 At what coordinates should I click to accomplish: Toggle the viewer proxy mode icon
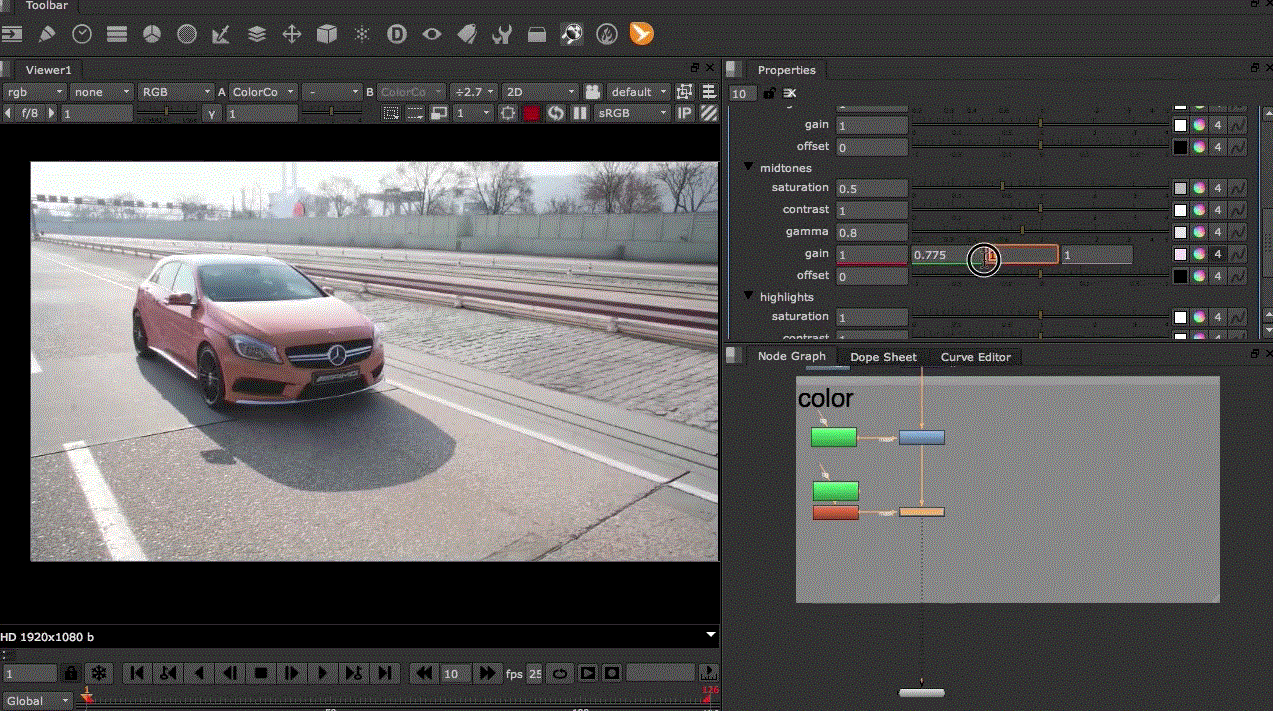click(439, 113)
